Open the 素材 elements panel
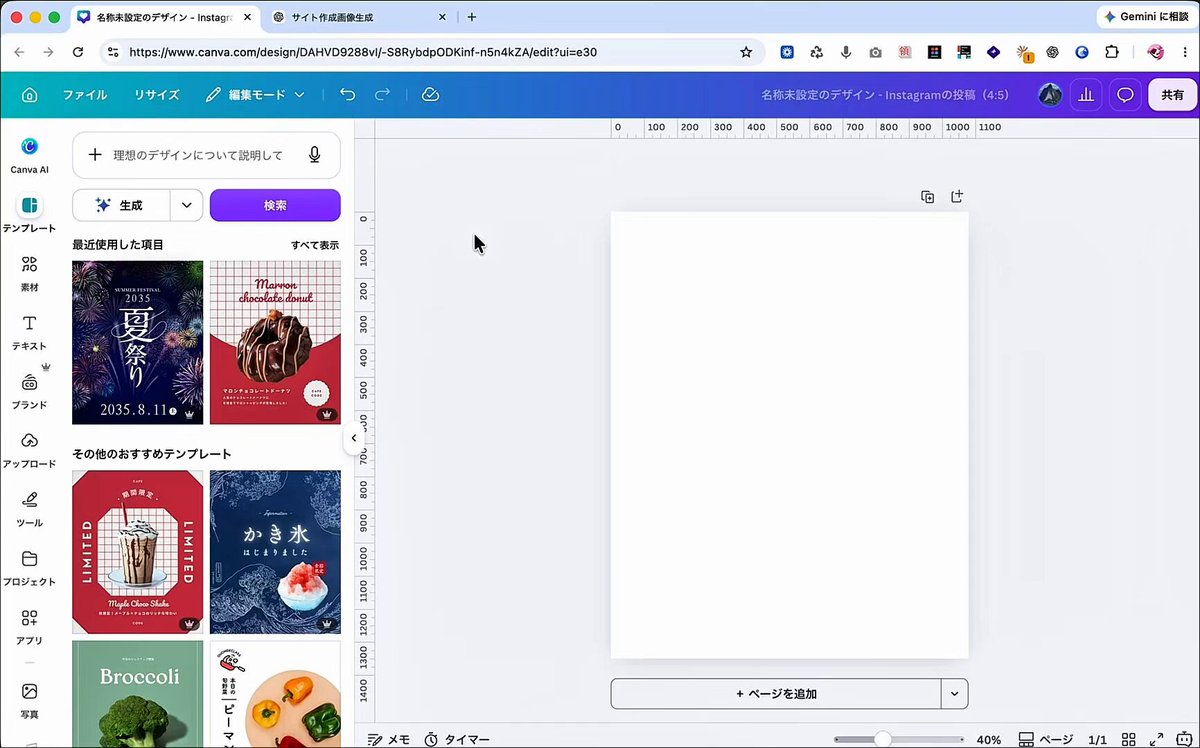The image size is (1200, 748). pyautogui.click(x=30, y=272)
